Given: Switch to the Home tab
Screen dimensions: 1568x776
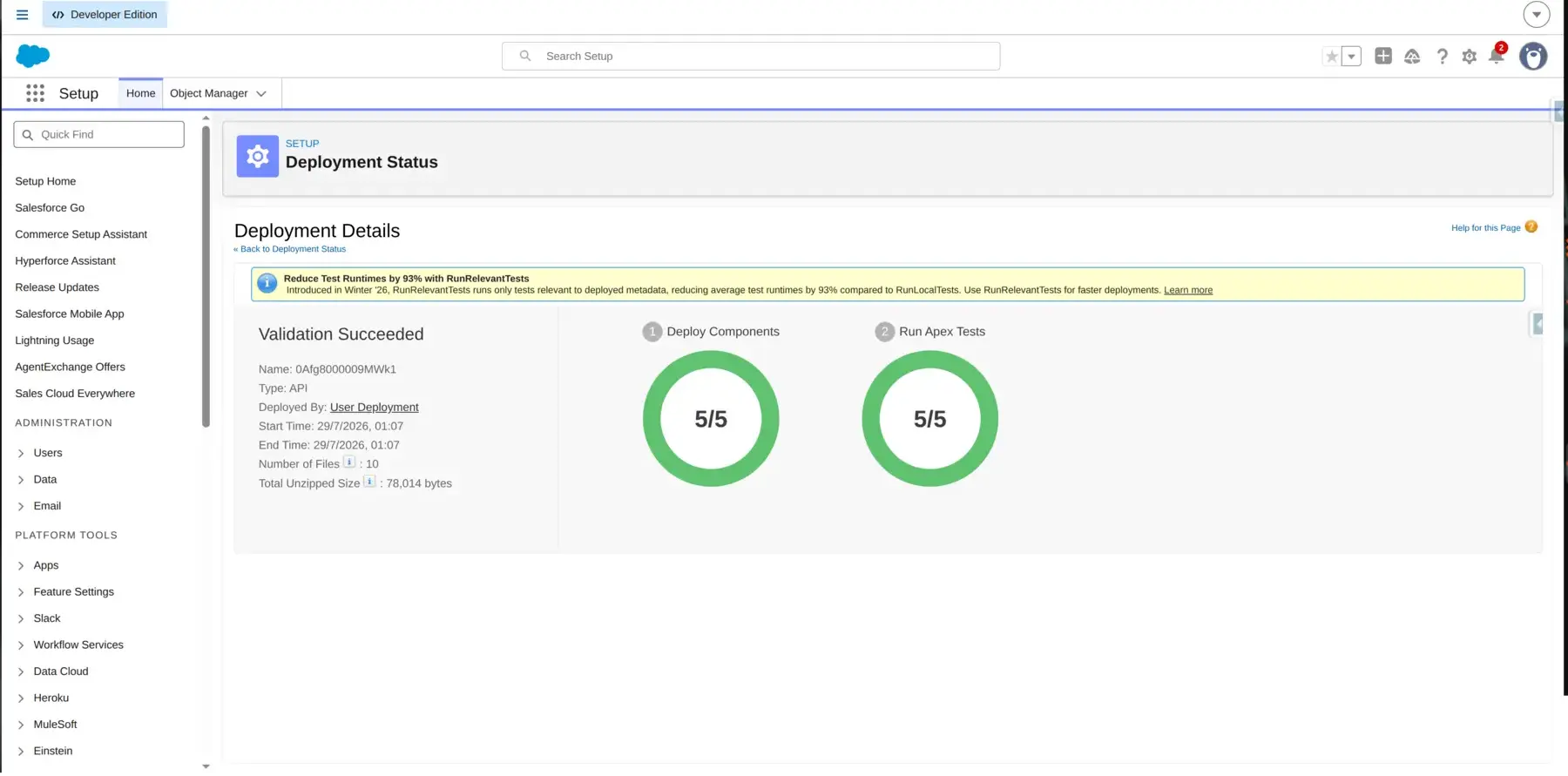Looking at the screenshot, I should (141, 94).
